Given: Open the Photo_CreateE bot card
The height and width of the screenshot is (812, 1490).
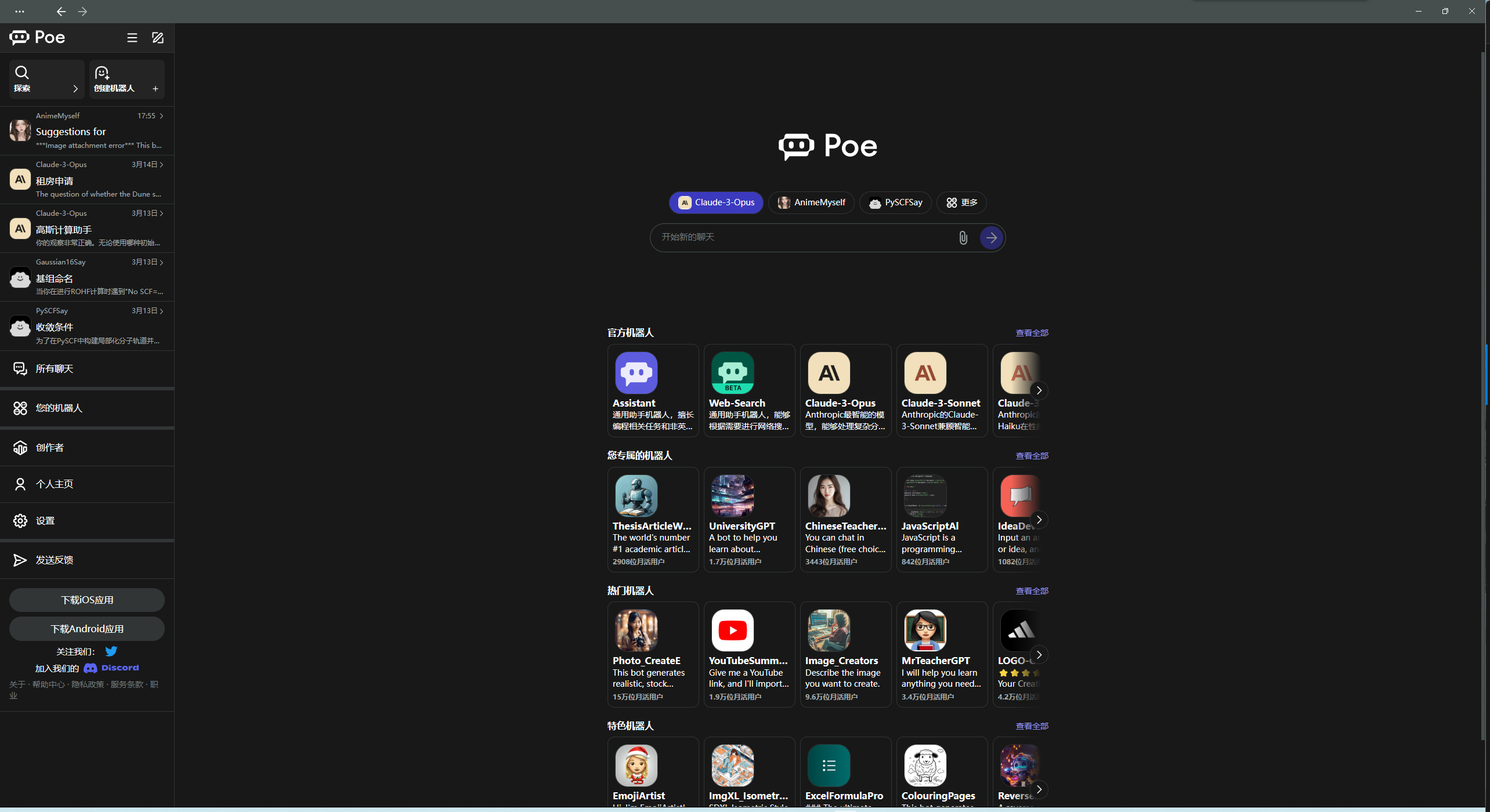Looking at the screenshot, I should point(653,654).
